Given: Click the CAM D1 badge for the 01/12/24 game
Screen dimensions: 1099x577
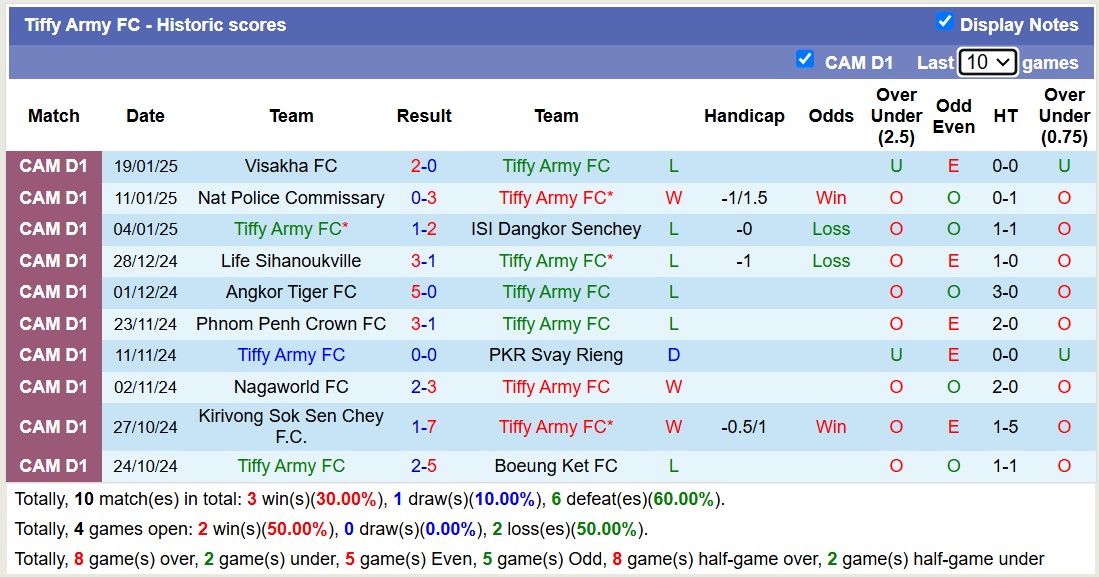Looking at the screenshot, I should (x=53, y=292).
